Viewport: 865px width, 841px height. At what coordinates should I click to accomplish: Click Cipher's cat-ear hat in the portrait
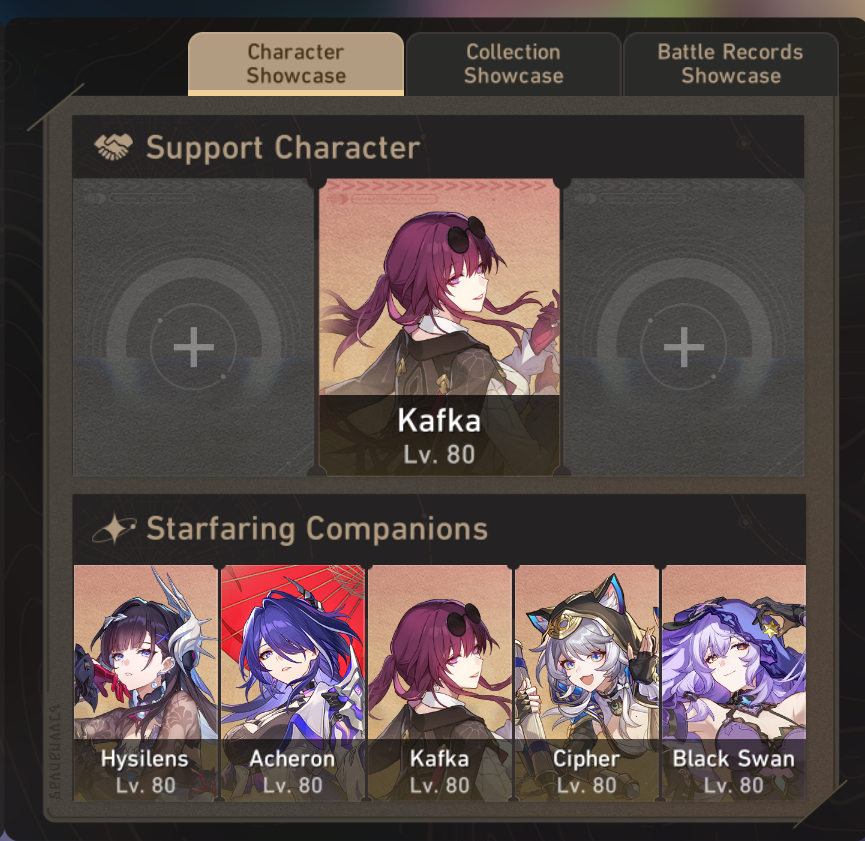point(579,608)
